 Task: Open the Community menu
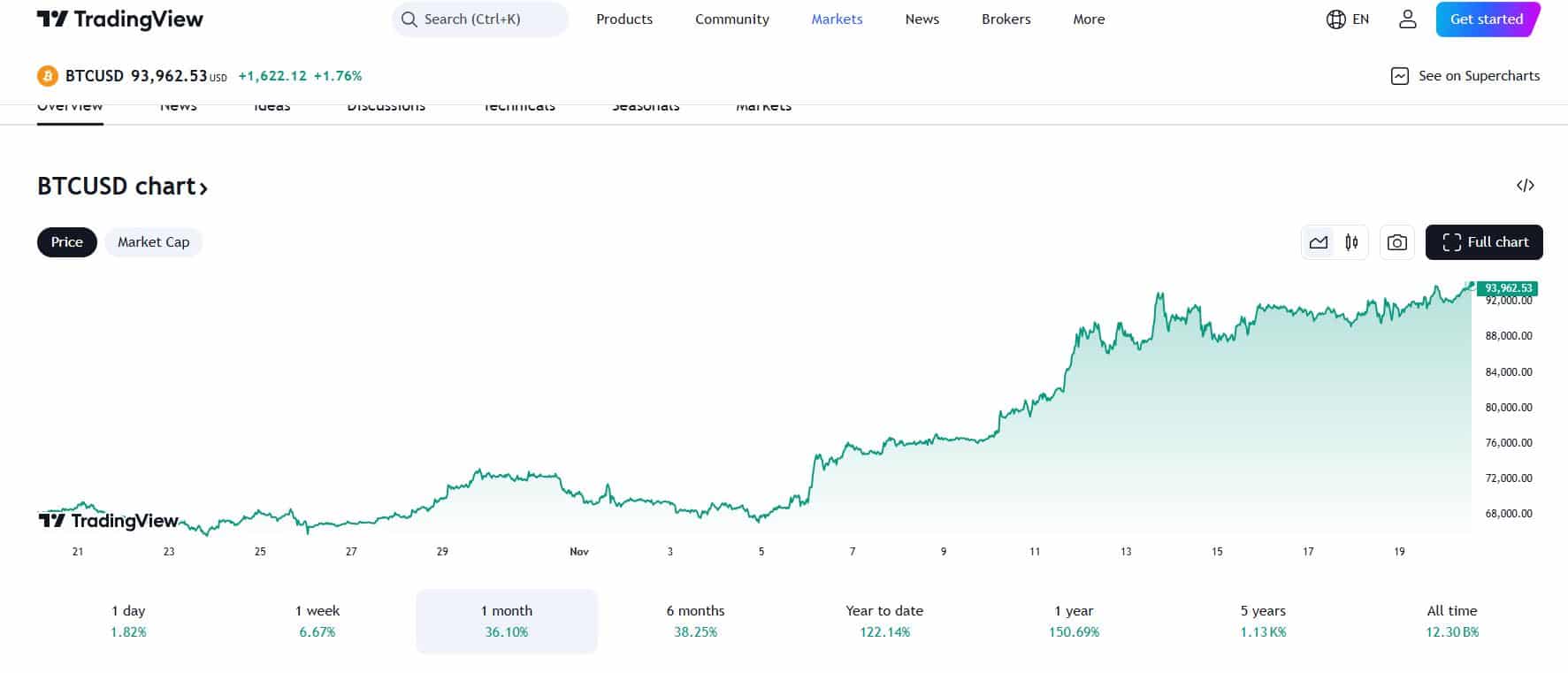[x=732, y=19]
